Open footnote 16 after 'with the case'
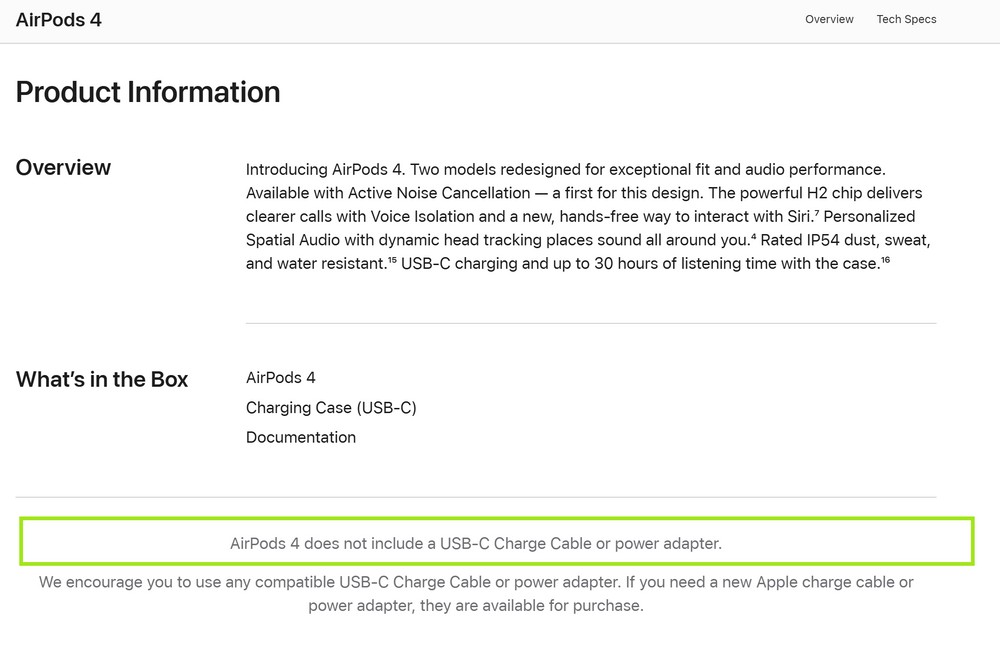 [885, 259]
